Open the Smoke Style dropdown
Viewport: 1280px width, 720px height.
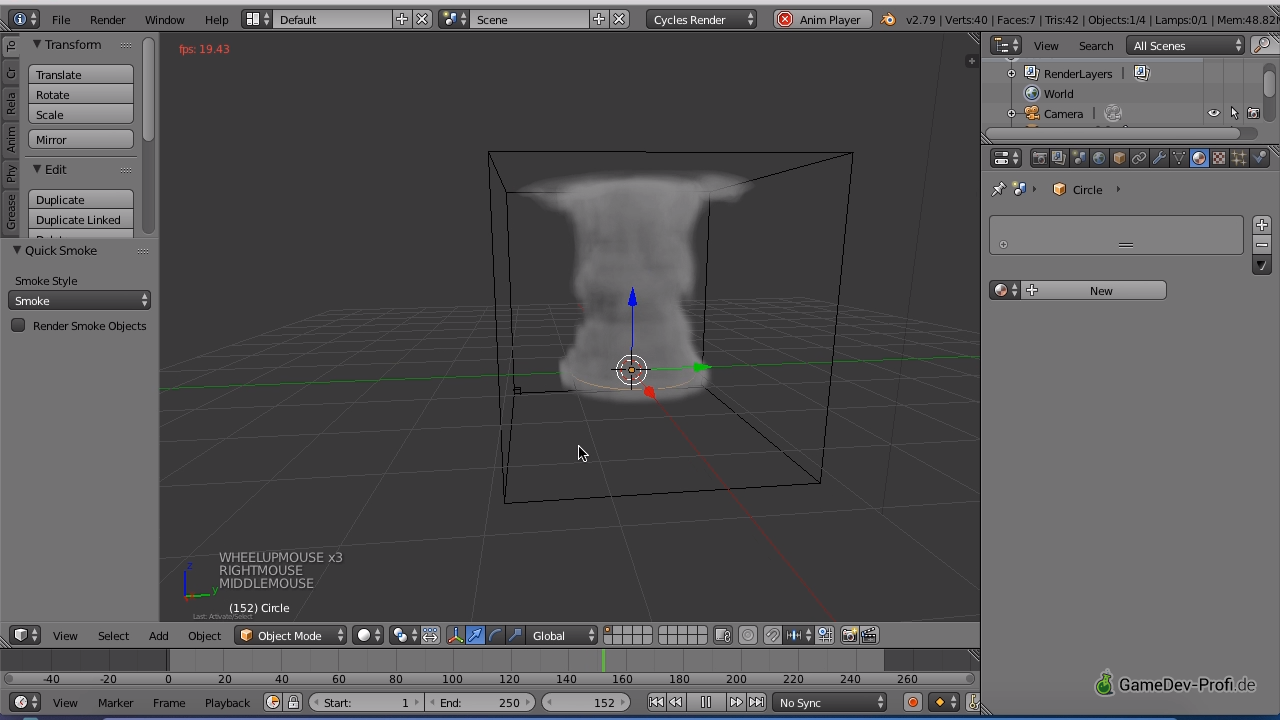pos(80,300)
